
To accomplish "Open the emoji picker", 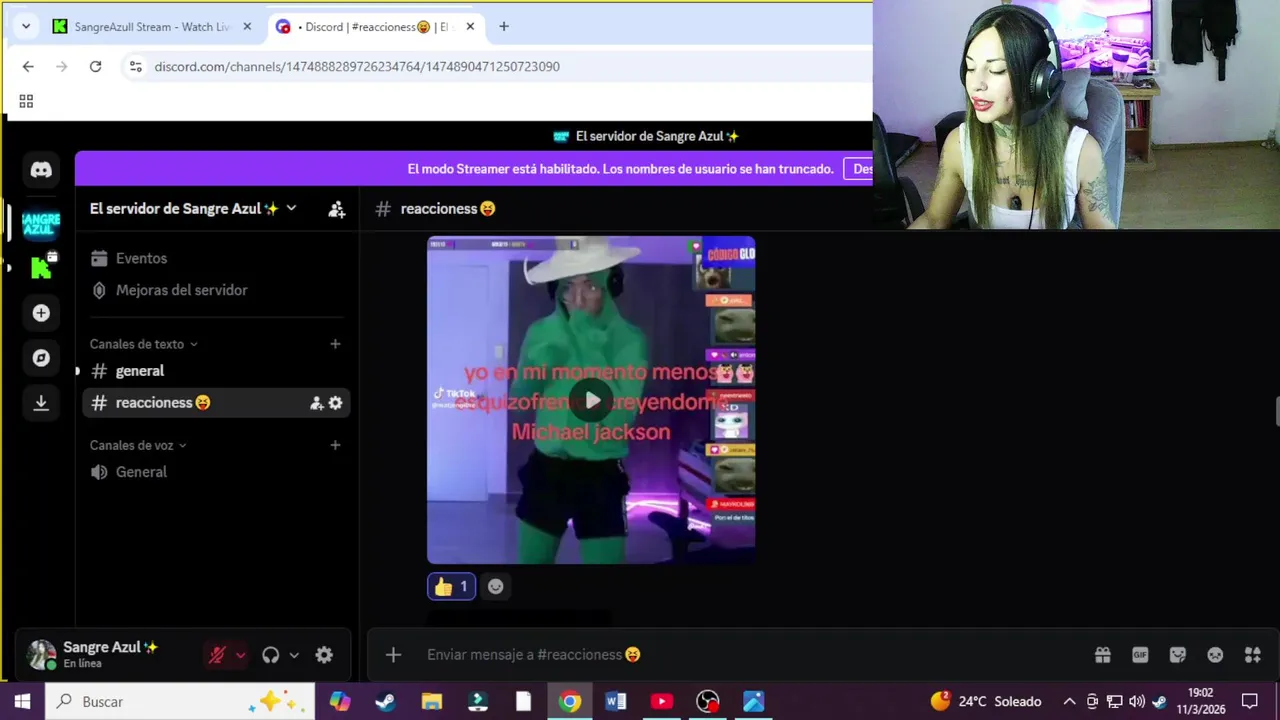I will point(1215,655).
